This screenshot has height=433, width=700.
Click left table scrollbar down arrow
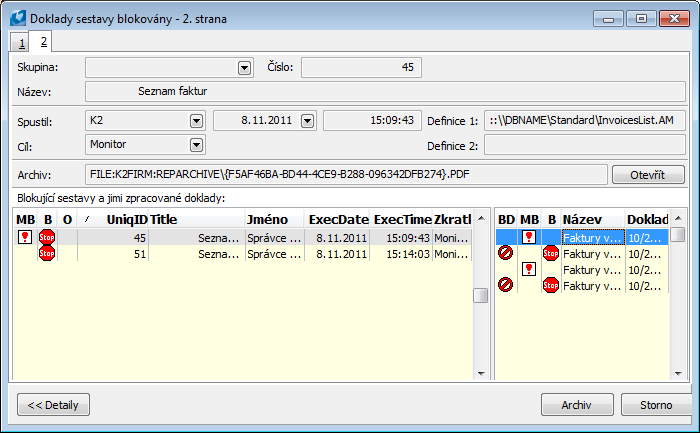point(481,374)
